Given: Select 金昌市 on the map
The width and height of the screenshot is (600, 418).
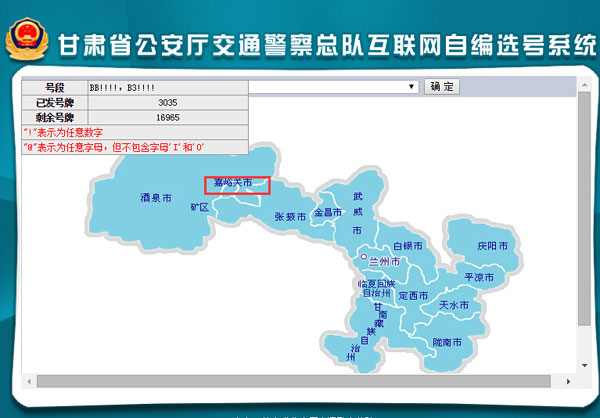Looking at the screenshot, I should tap(328, 212).
